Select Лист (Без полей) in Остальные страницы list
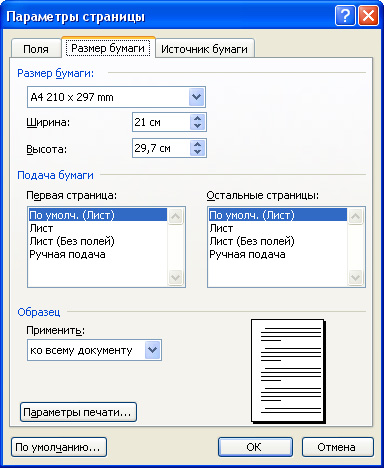The height and width of the screenshot is (468, 384). [x=278, y=241]
